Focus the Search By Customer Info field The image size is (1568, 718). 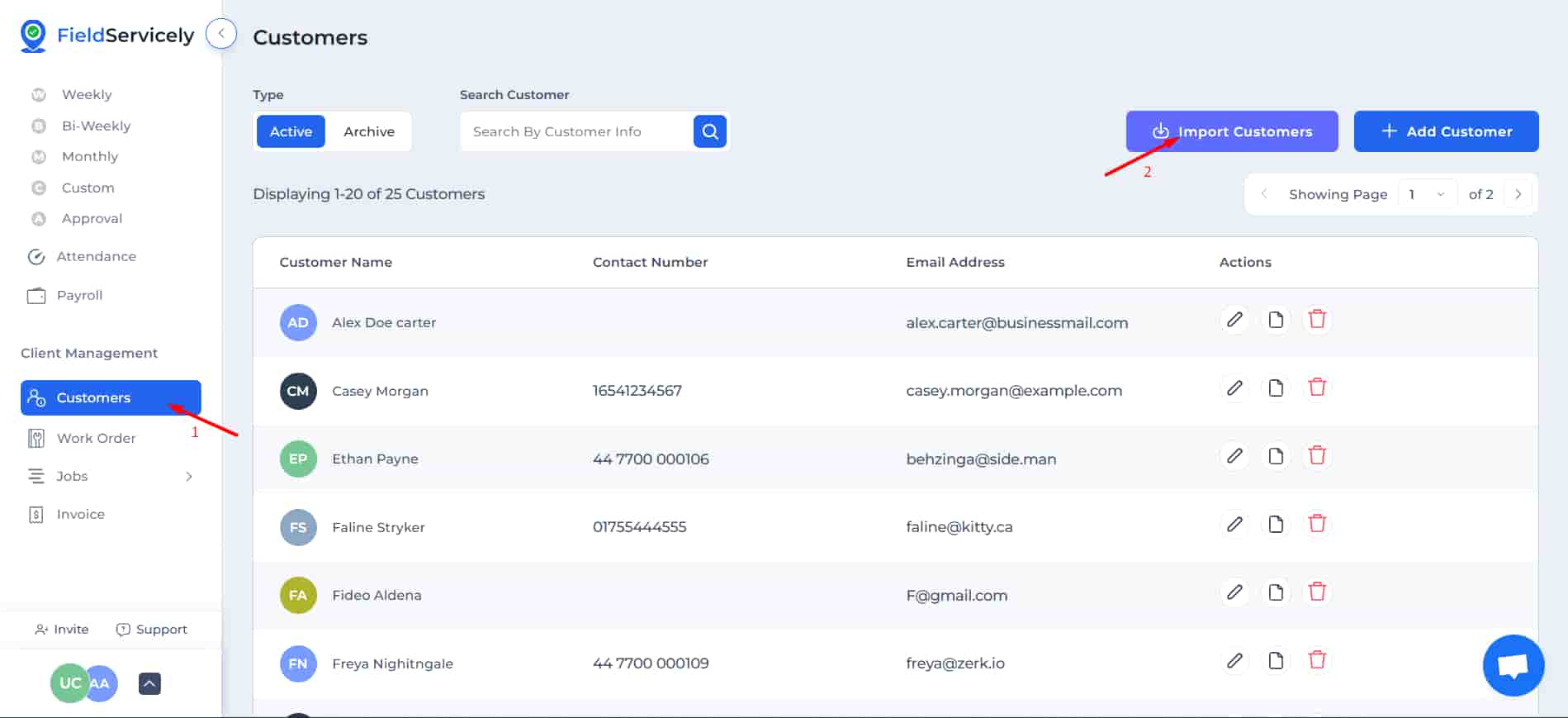pos(576,131)
